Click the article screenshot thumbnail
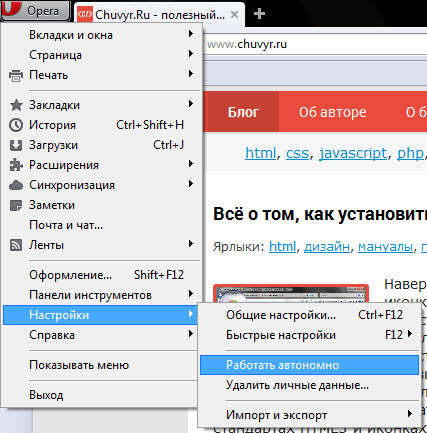This screenshot has width=427, height=433. tap(291, 293)
